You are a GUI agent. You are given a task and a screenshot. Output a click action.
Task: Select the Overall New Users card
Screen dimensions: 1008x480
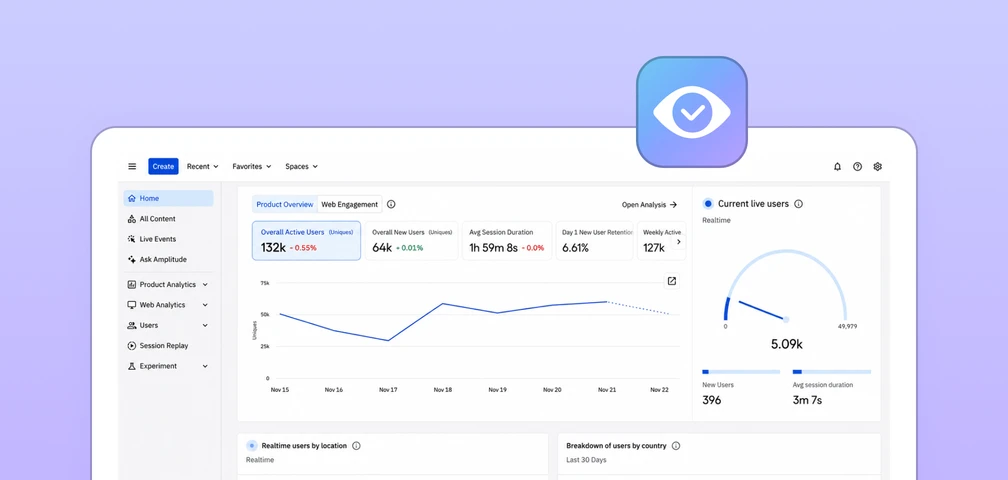tap(411, 241)
